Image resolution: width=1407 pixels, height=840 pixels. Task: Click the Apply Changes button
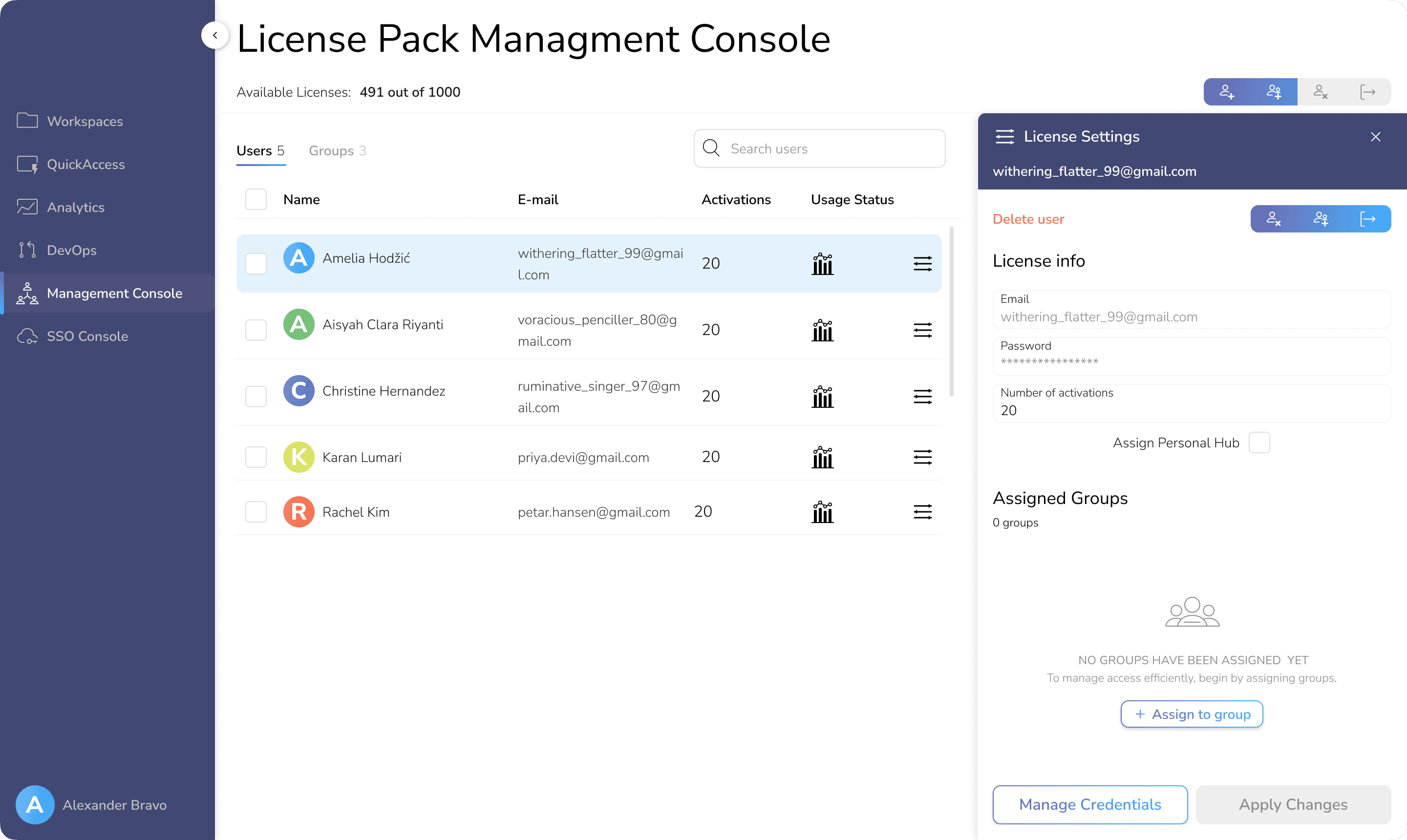[x=1293, y=804]
